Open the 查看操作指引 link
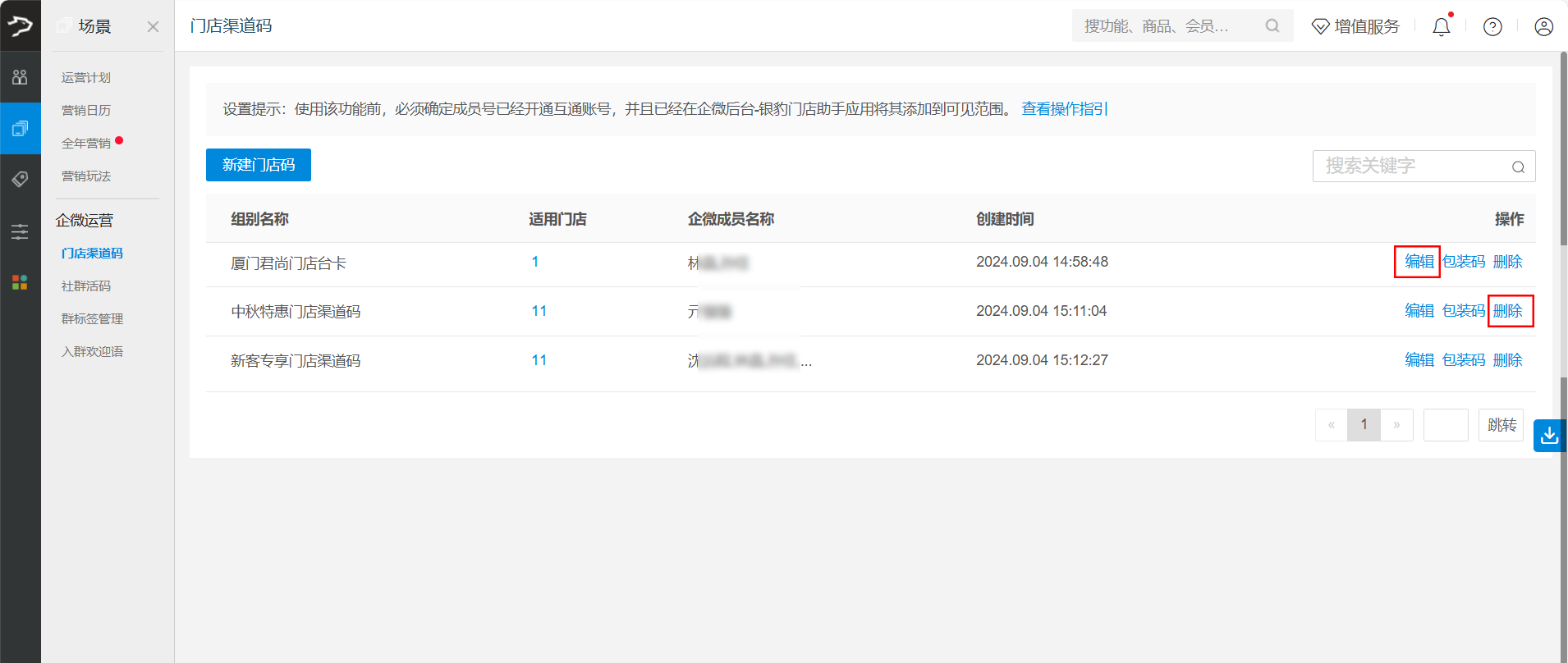This screenshot has height=663, width=1568. [x=1064, y=109]
